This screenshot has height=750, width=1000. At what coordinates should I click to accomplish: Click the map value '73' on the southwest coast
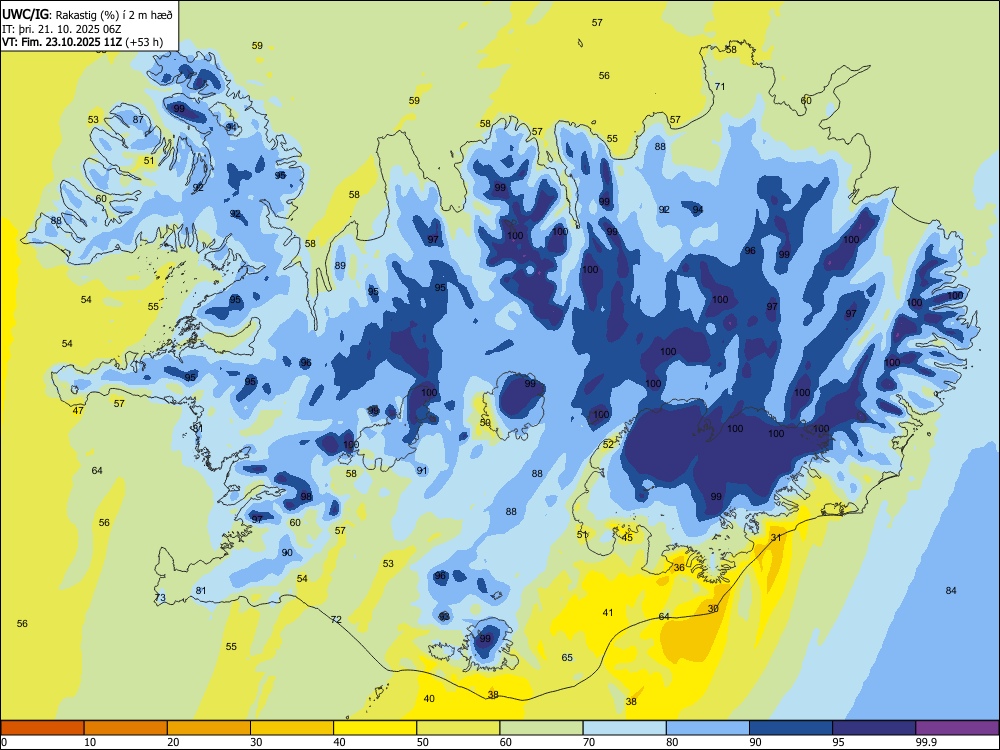(160, 598)
